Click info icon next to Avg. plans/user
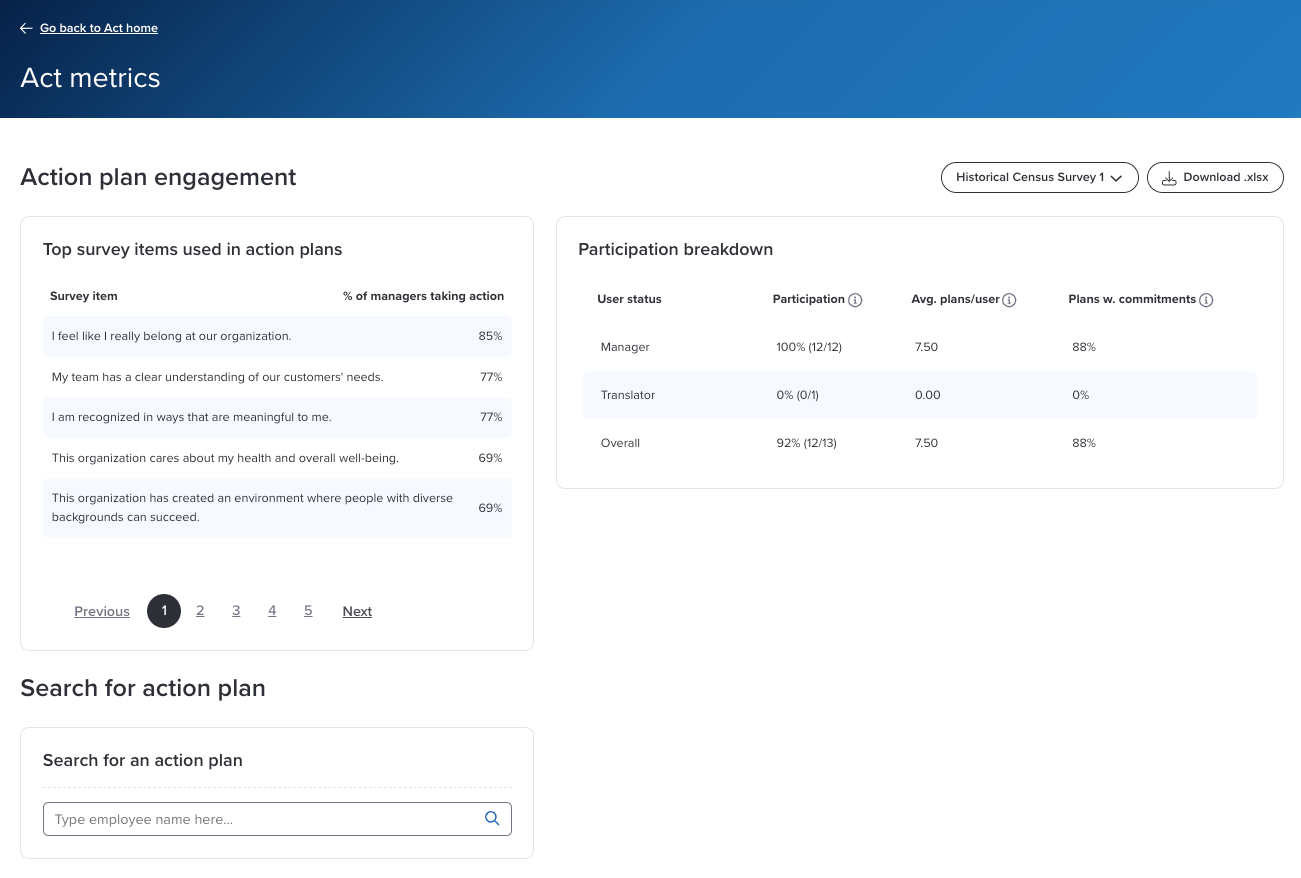This screenshot has height=878, width=1301. point(1009,300)
